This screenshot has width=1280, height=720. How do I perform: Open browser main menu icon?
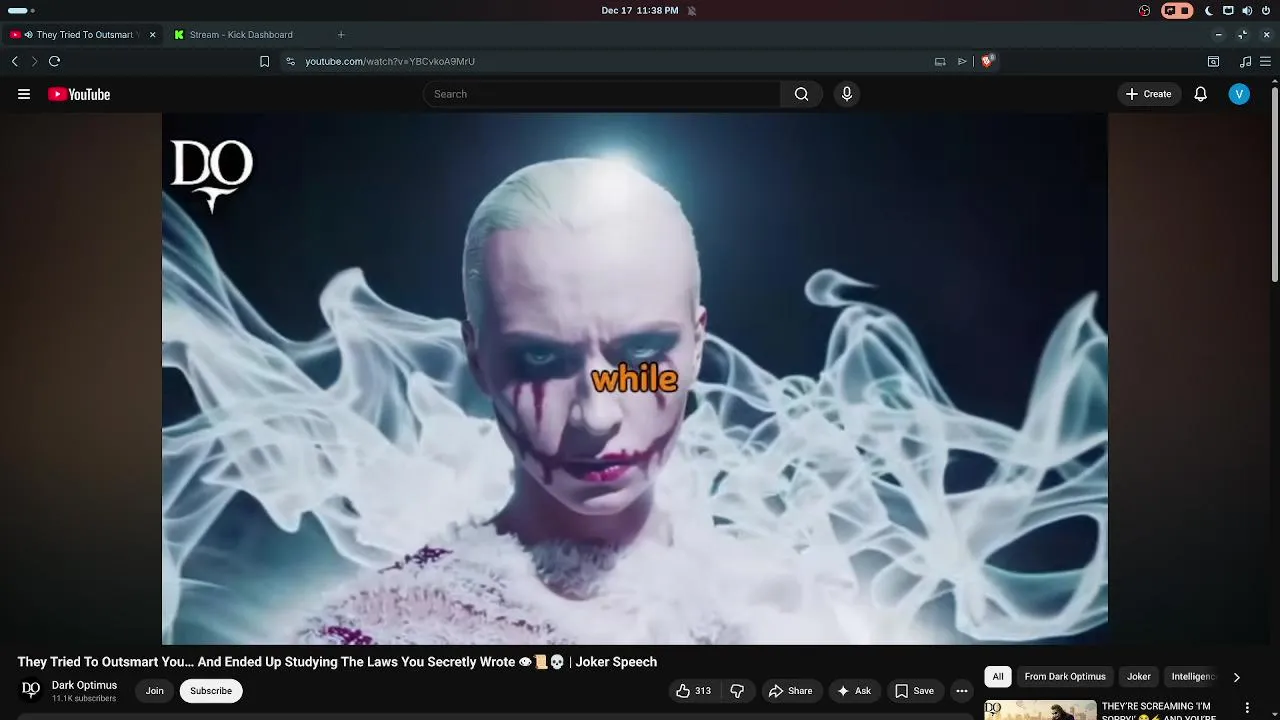[1265, 61]
